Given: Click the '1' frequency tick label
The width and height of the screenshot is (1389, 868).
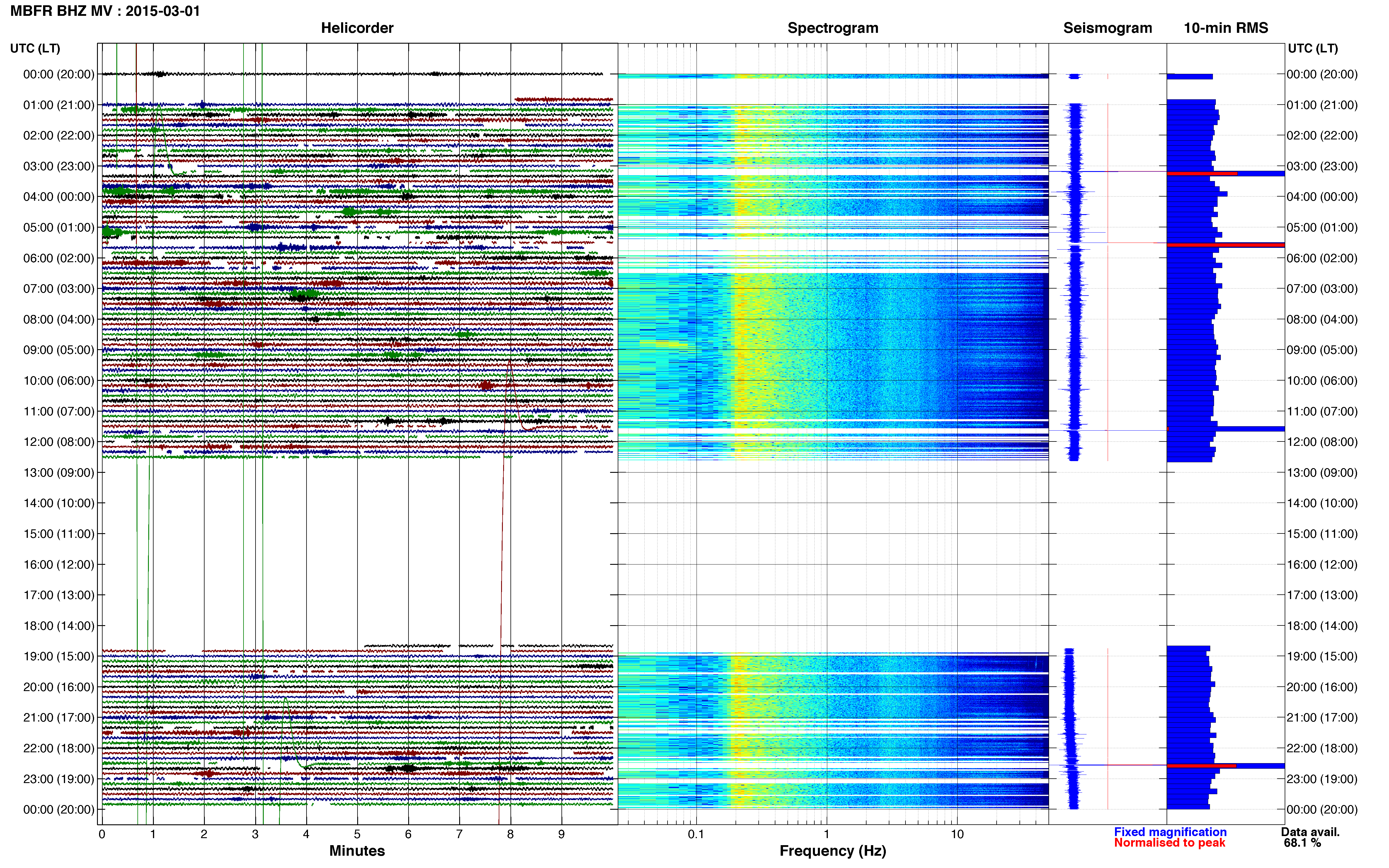Looking at the screenshot, I should click(x=826, y=834).
